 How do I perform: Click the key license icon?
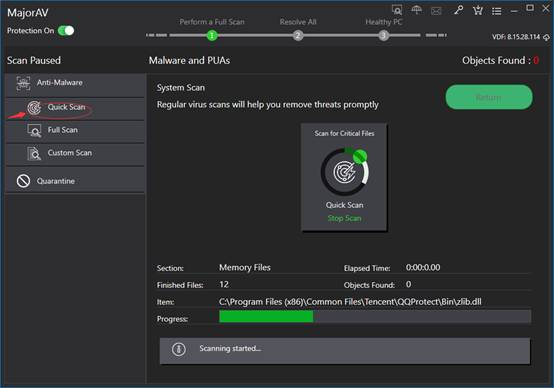(x=458, y=10)
